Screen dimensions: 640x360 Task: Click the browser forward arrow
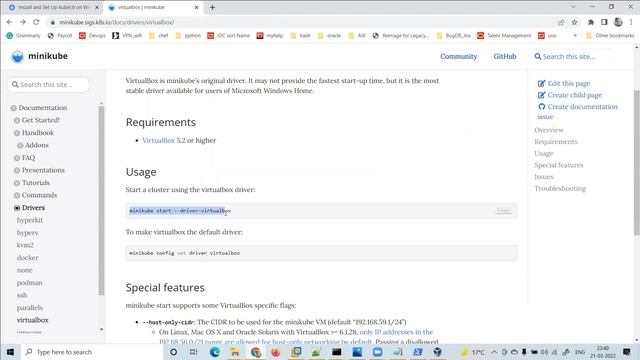(23, 22)
